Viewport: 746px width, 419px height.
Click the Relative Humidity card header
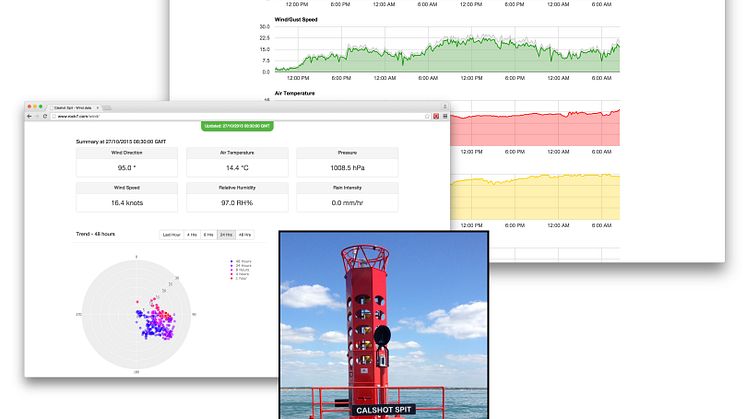(237, 188)
